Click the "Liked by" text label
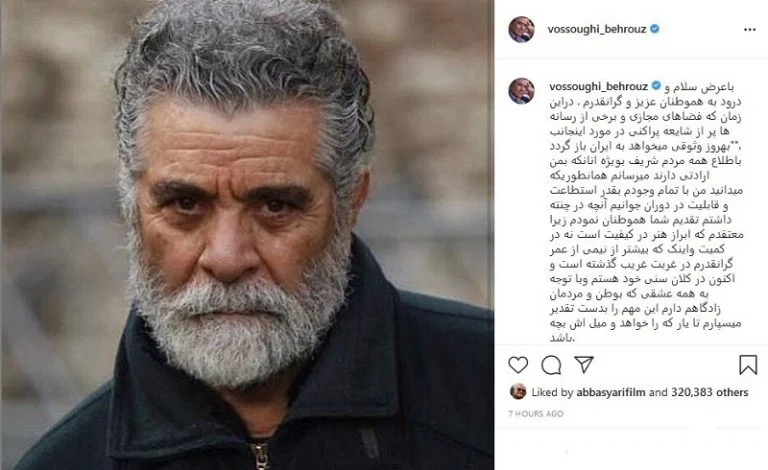The height and width of the screenshot is (470, 768). 552,392
